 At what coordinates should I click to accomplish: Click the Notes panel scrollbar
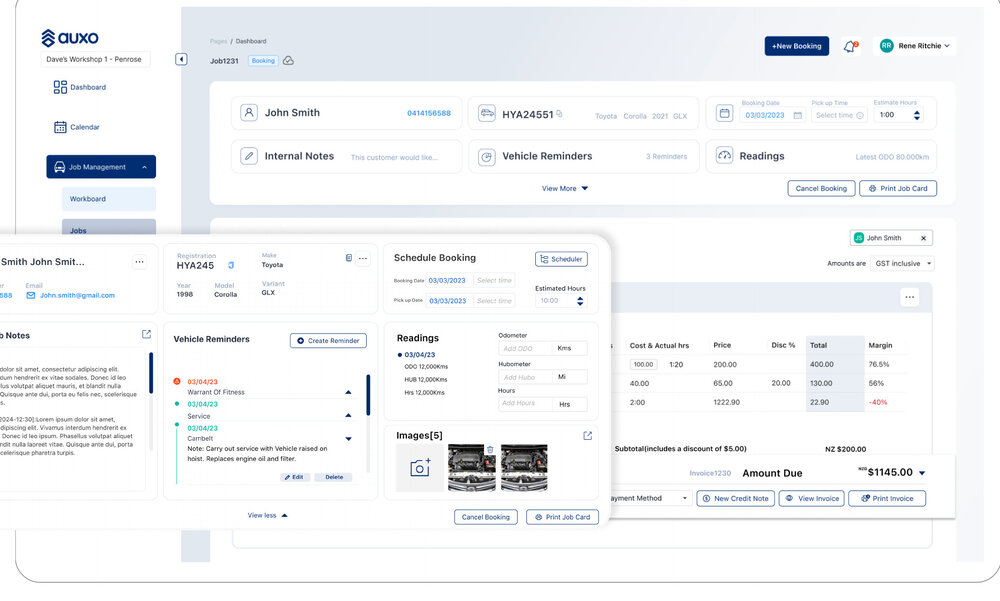[151, 373]
